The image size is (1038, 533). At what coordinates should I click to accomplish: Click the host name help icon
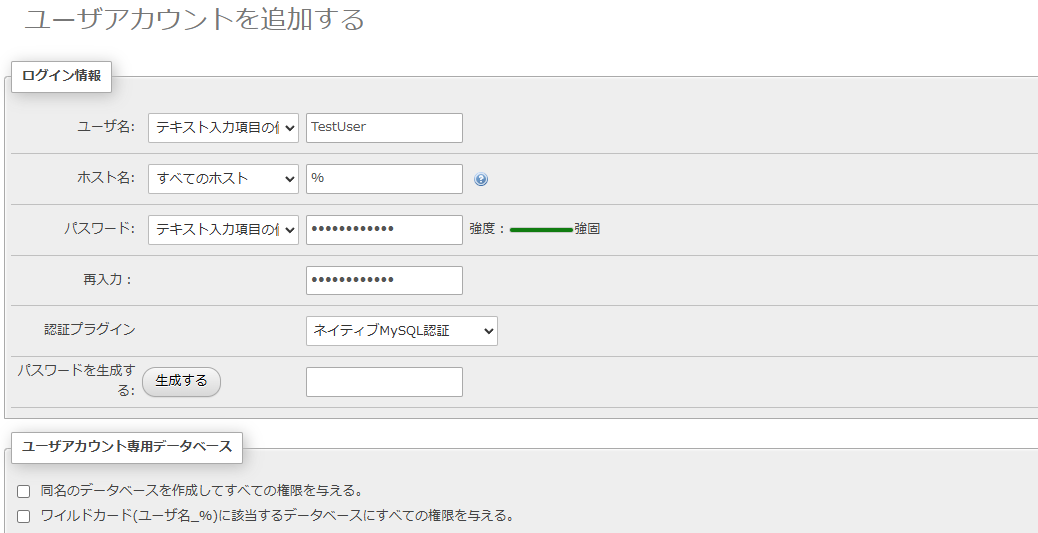point(481,179)
